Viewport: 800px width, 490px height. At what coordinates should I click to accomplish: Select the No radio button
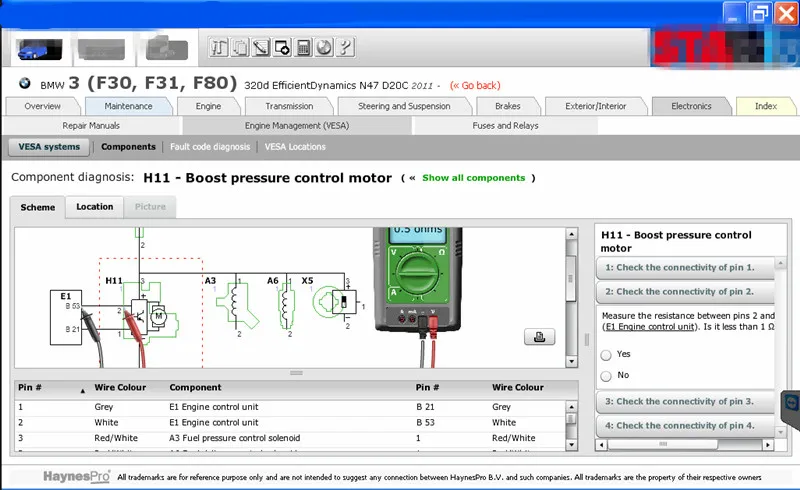pos(606,376)
